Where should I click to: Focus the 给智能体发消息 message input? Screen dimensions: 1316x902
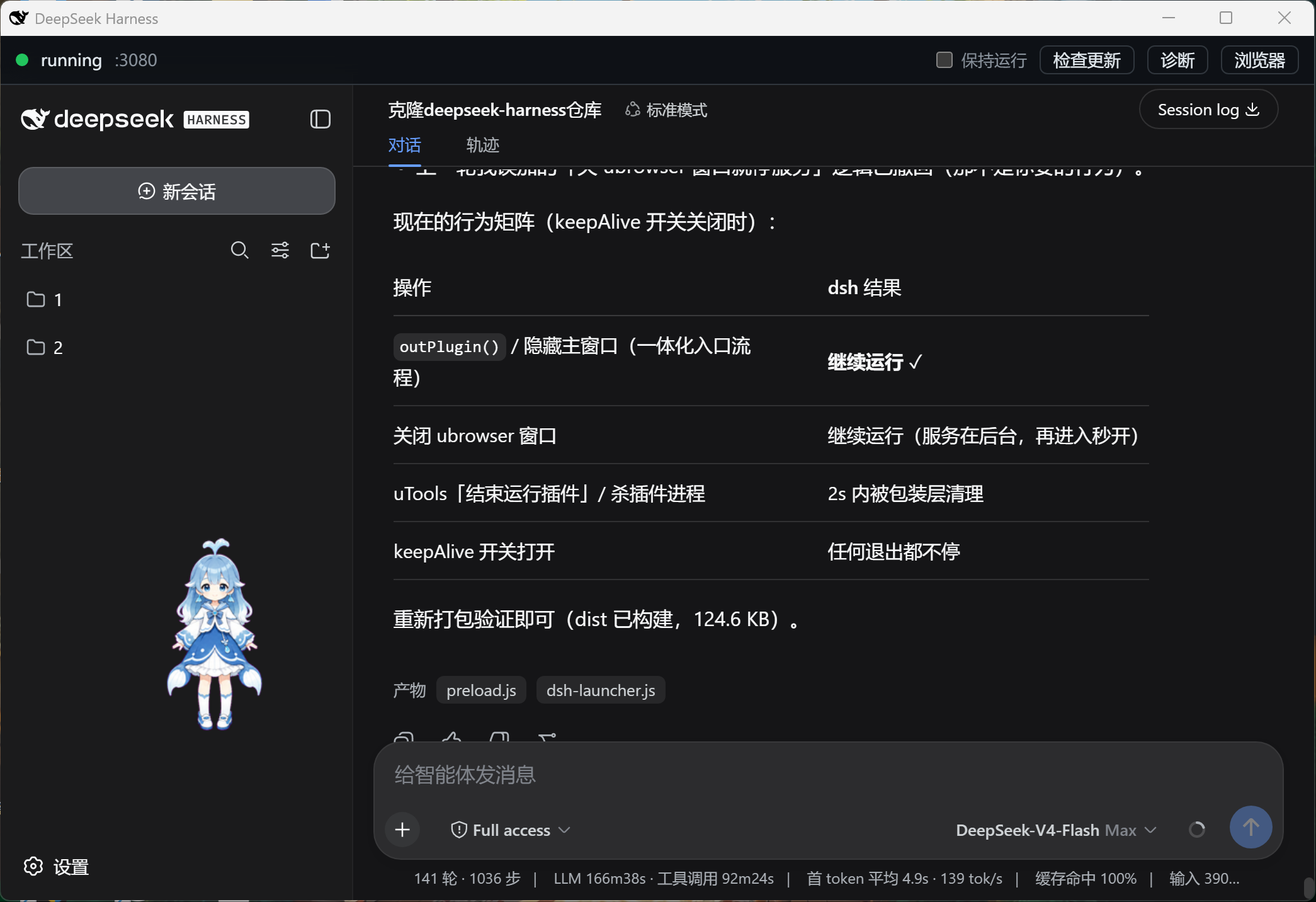(828, 775)
